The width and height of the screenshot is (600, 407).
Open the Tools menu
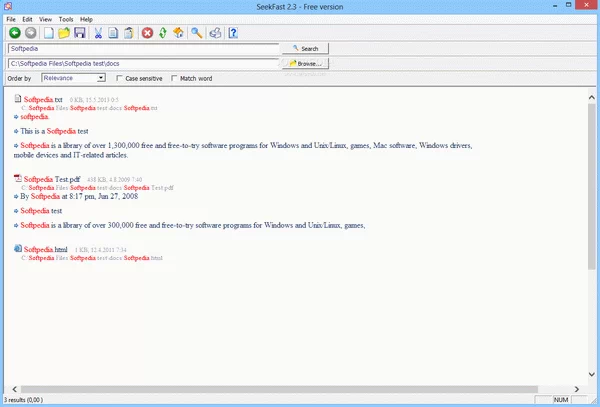click(x=66, y=19)
